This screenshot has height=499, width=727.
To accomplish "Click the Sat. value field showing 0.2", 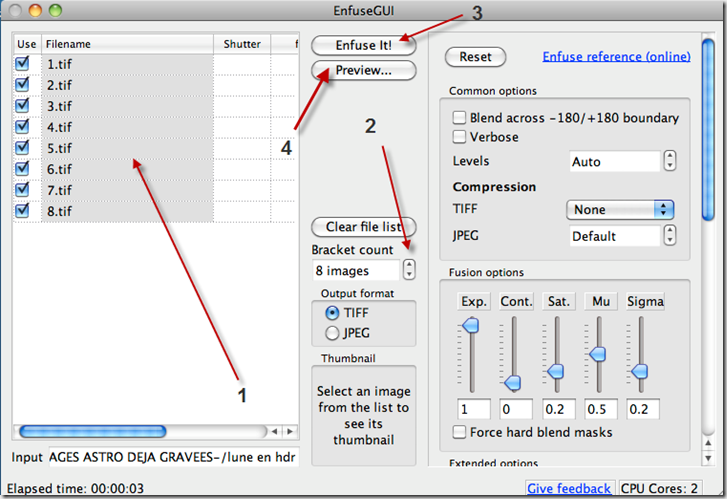I will [x=559, y=409].
